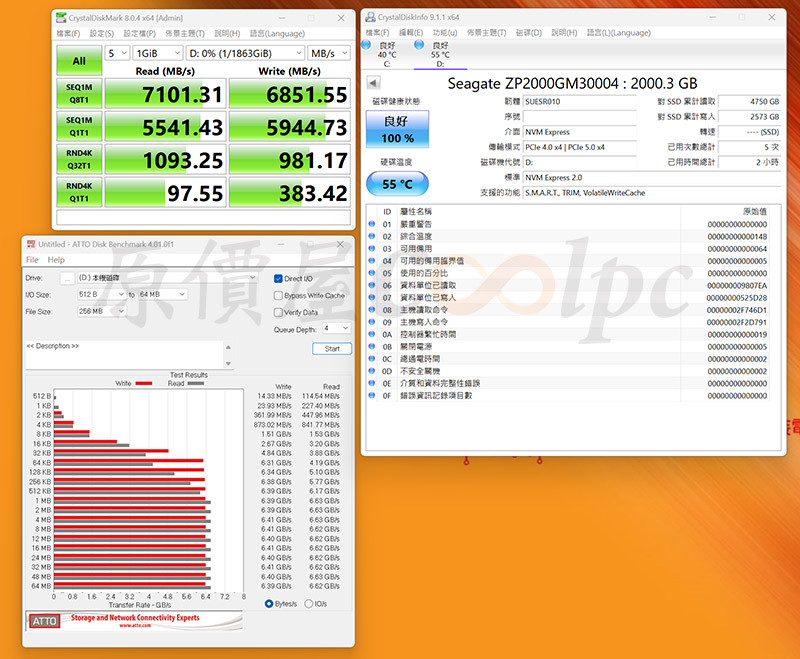Click status dot of attribute 0A
Screen dimensions: 800x659
tap(371, 334)
